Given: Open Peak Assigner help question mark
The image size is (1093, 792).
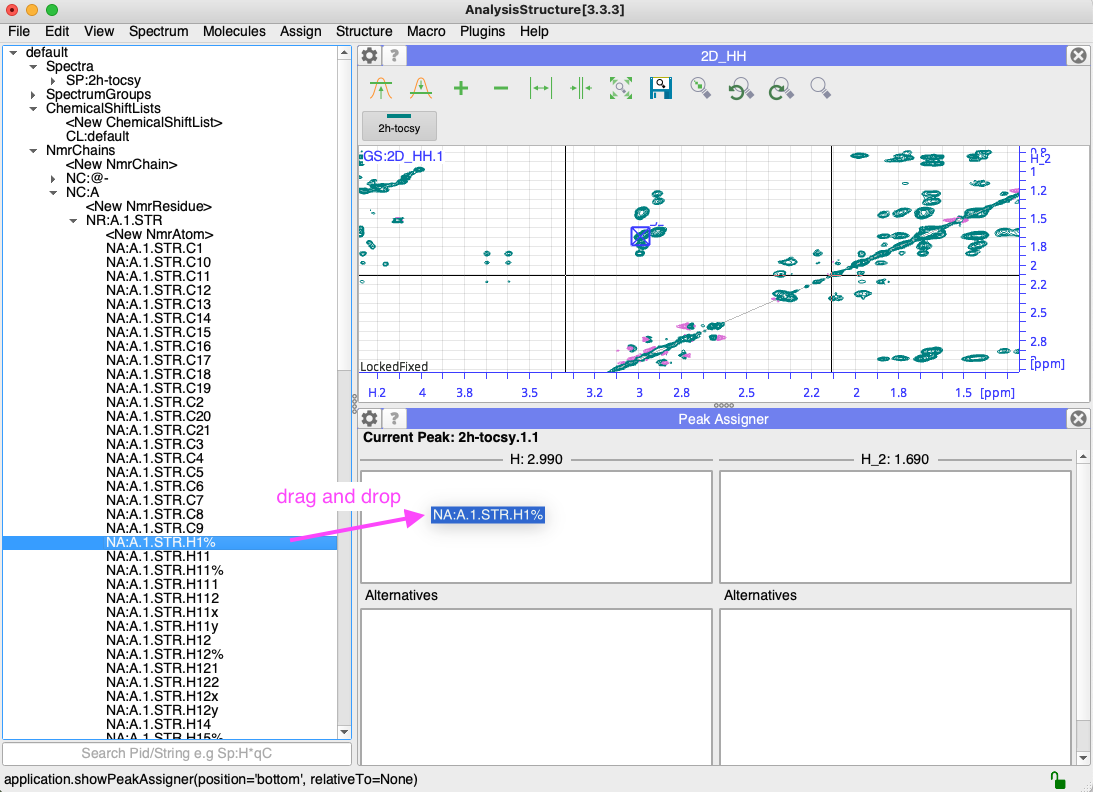Looking at the screenshot, I should tap(394, 418).
